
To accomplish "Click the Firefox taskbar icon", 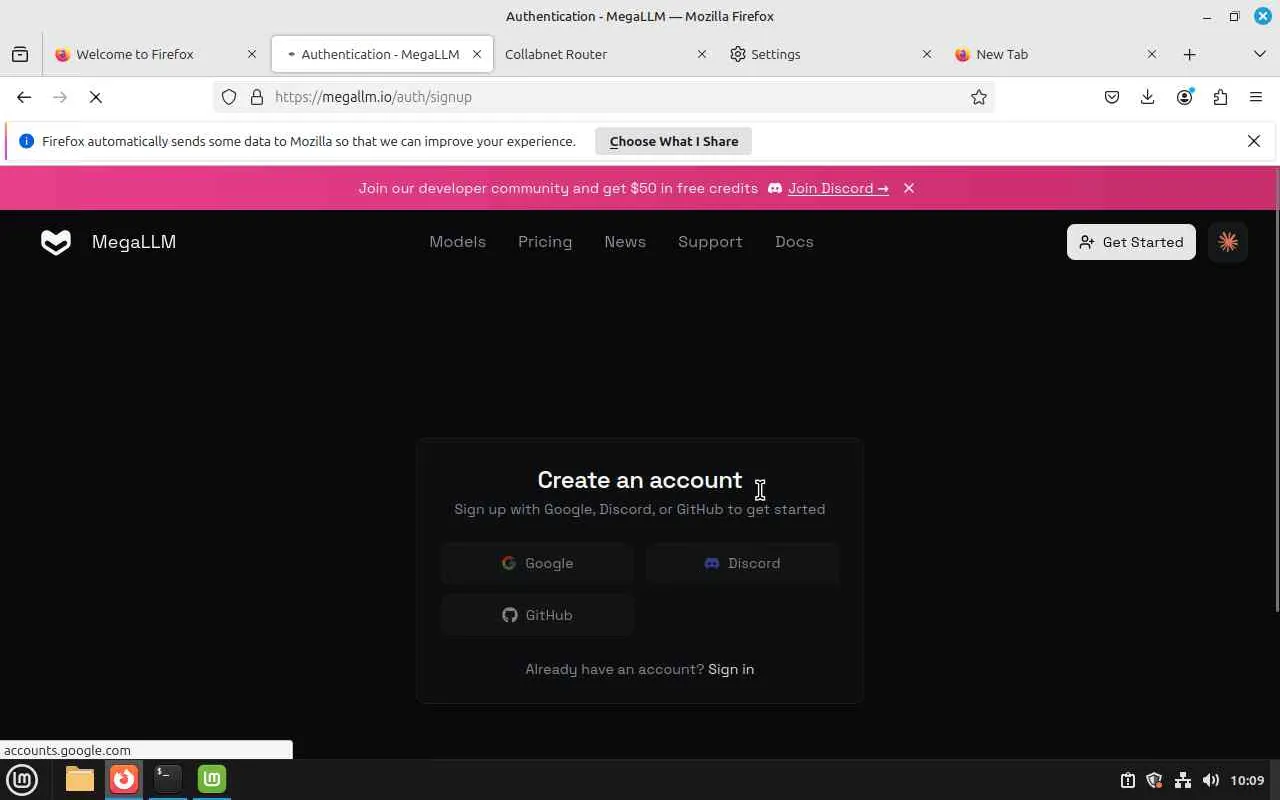I will 124,779.
